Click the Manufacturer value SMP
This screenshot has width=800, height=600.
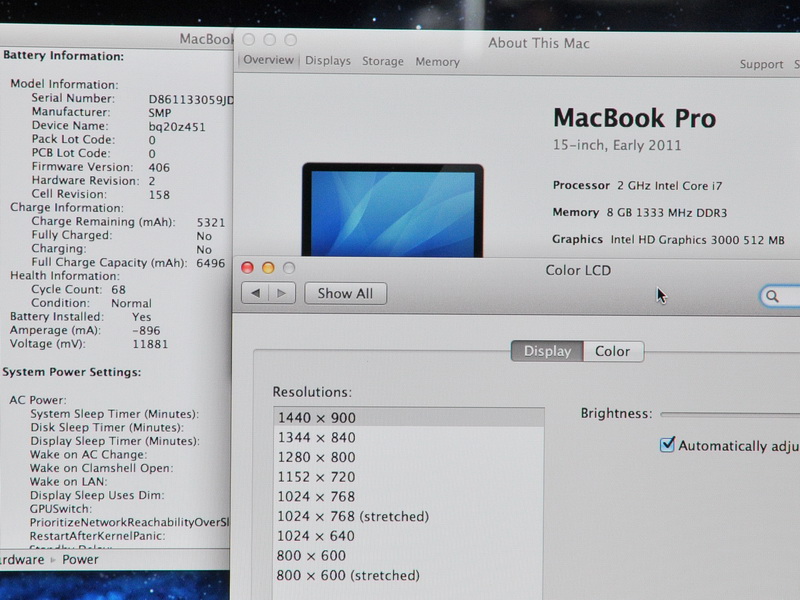160,113
